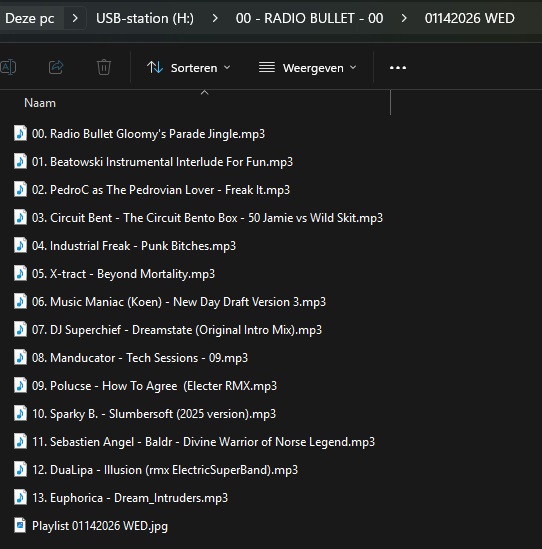Click mp3 icon of Music Maniac track
542x549 pixels.
20,301
